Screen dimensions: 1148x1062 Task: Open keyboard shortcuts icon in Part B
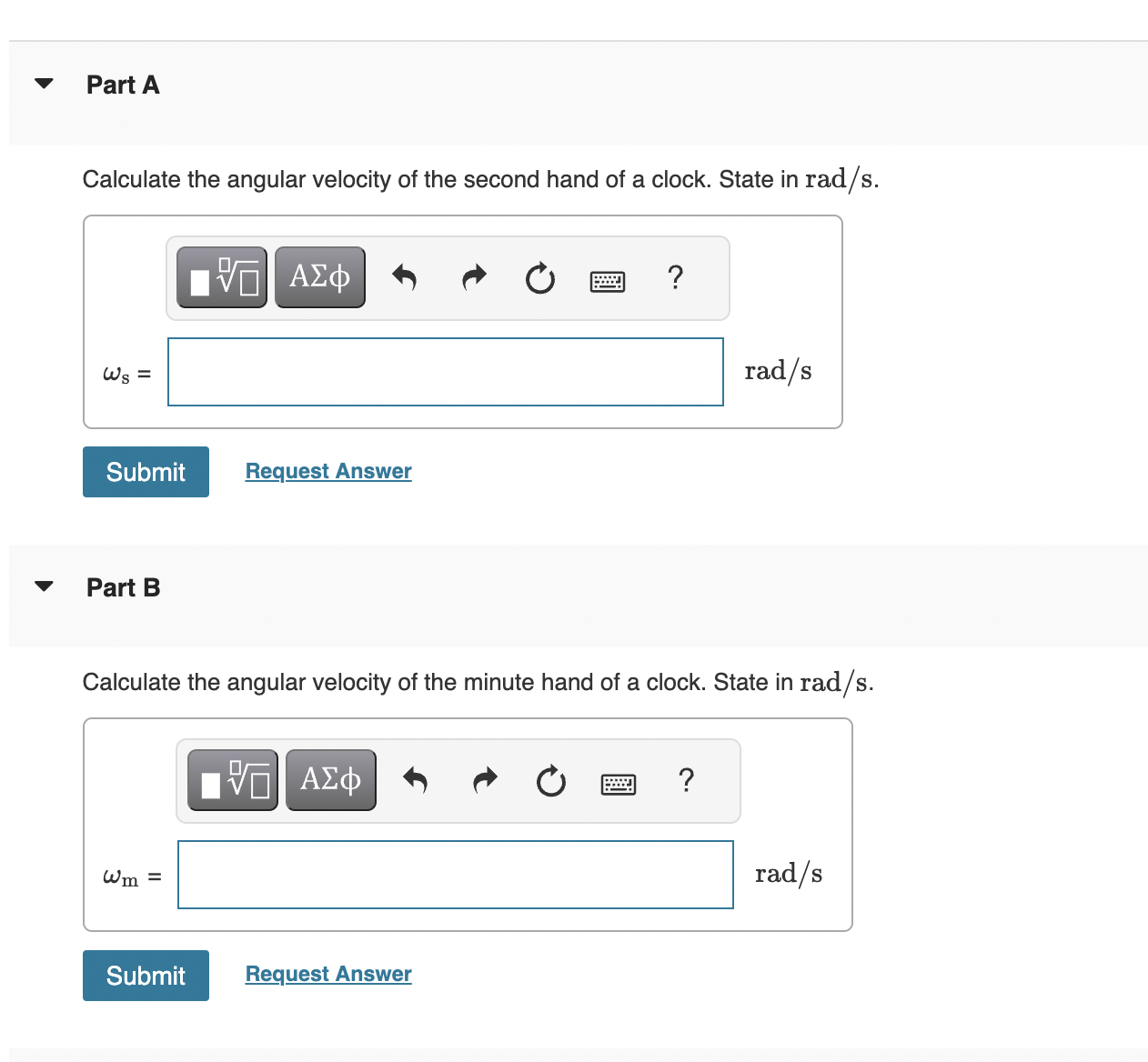click(619, 783)
